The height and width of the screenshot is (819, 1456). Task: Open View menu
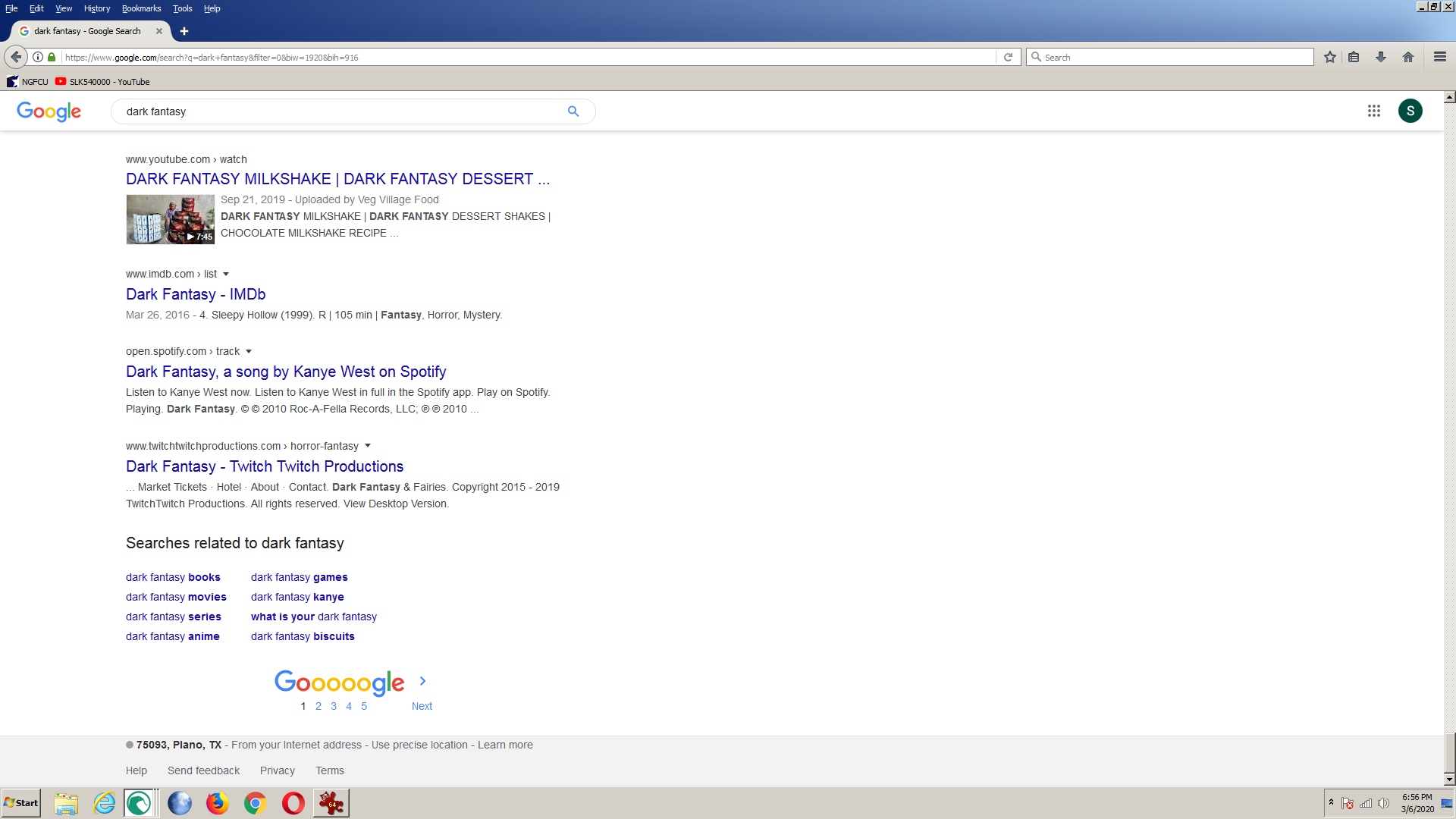coord(64,8)
